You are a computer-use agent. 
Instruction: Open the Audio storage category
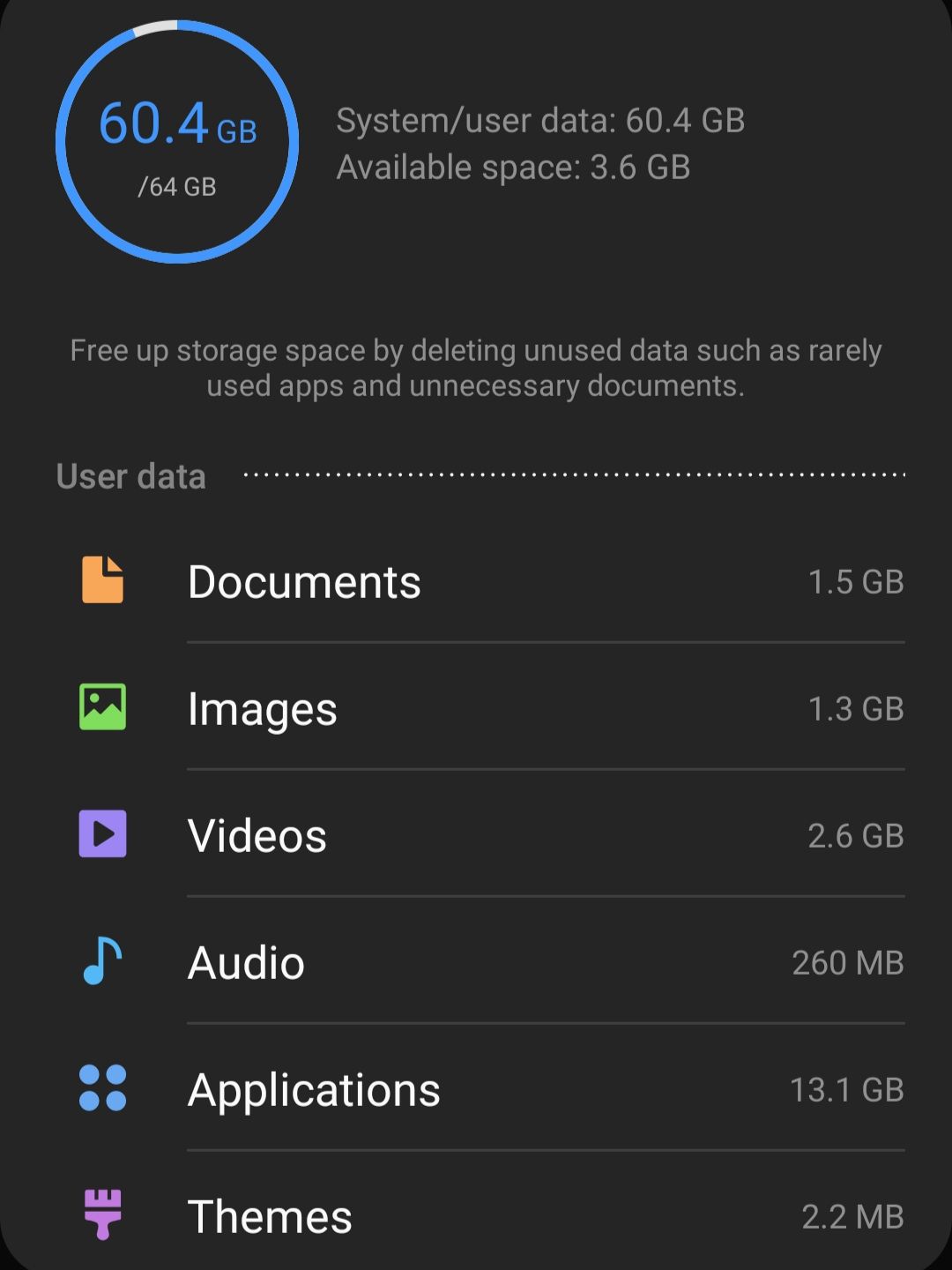tap(246, 963)
